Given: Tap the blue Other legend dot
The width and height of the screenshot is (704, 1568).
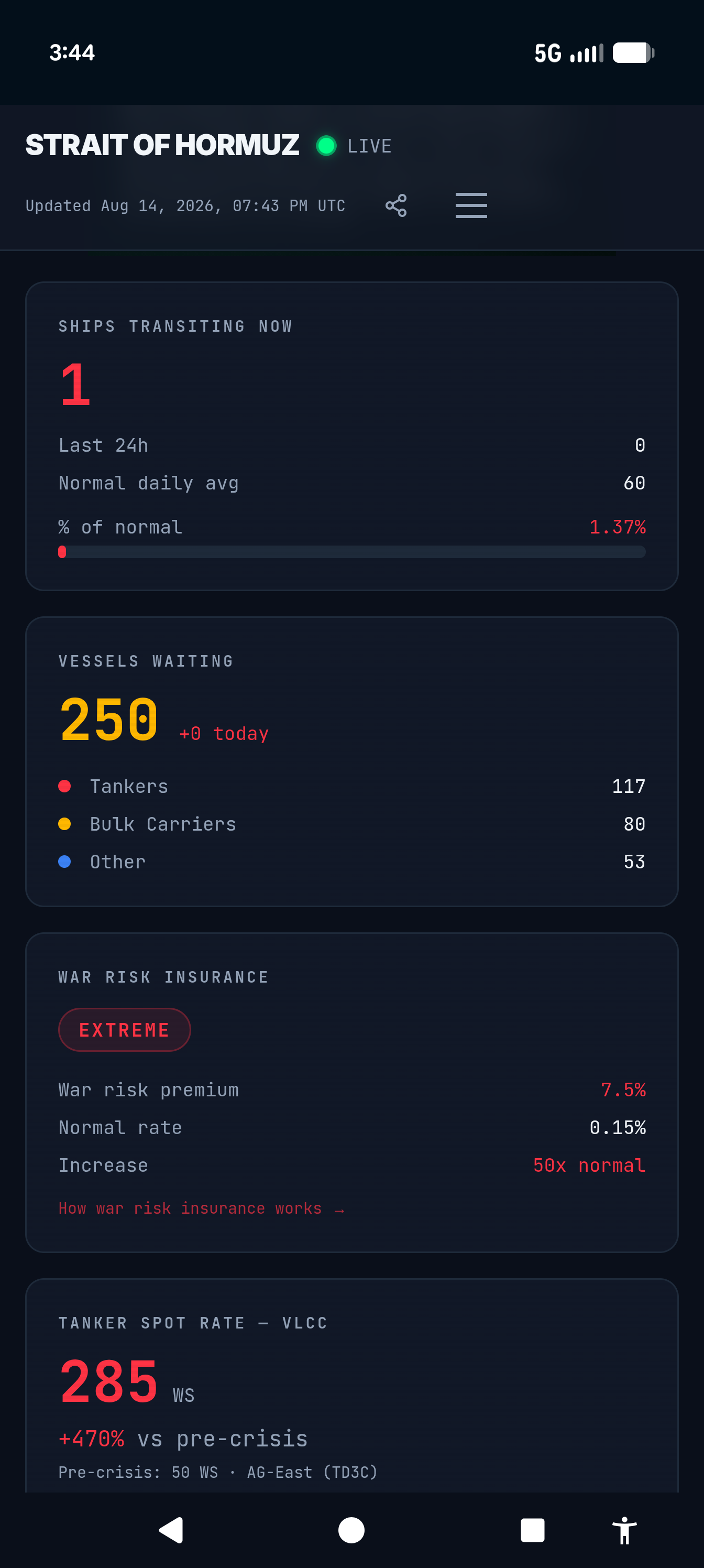Looking at the screenshot, I should pos(64,862).
